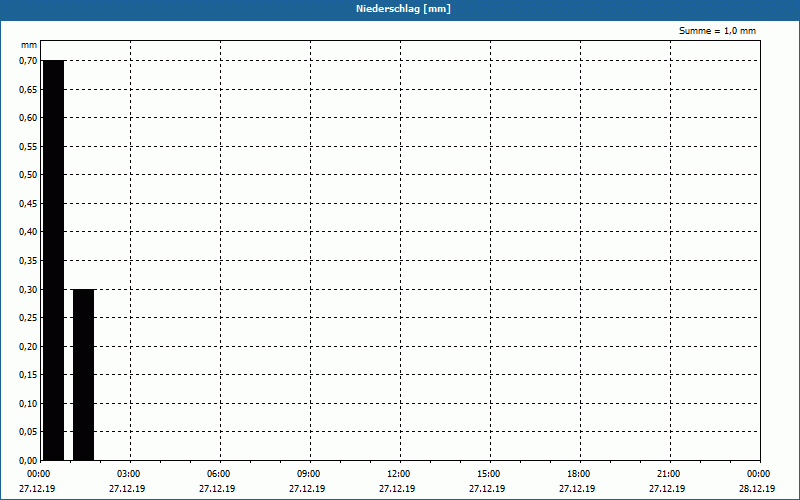Viewport: 800px width, 500px height.
Task: Select the 0,00 y-axis value
Action: [28, 460]
